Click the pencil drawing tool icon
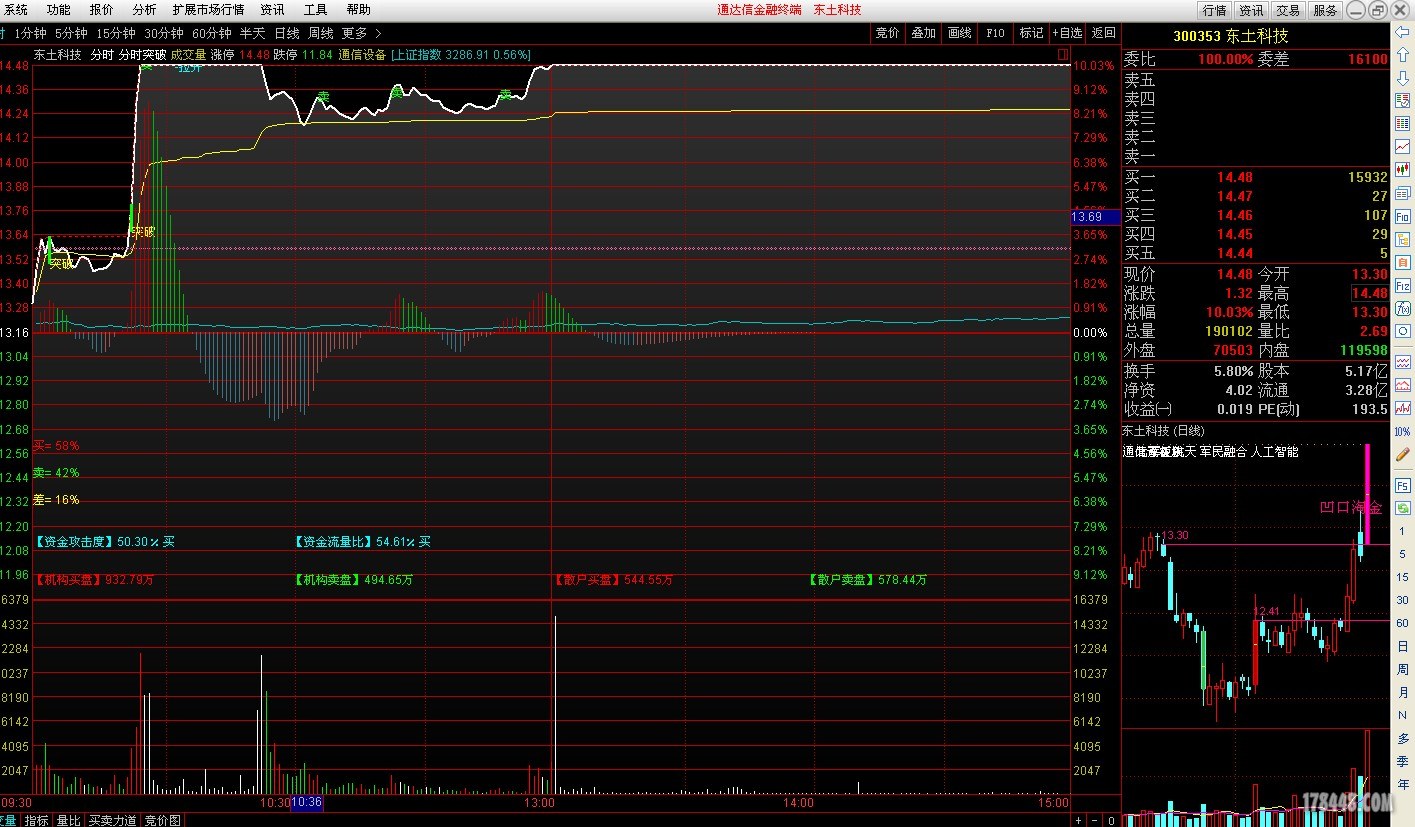The height and width of the screenshot is (827, 1415). pos(1403,454)
